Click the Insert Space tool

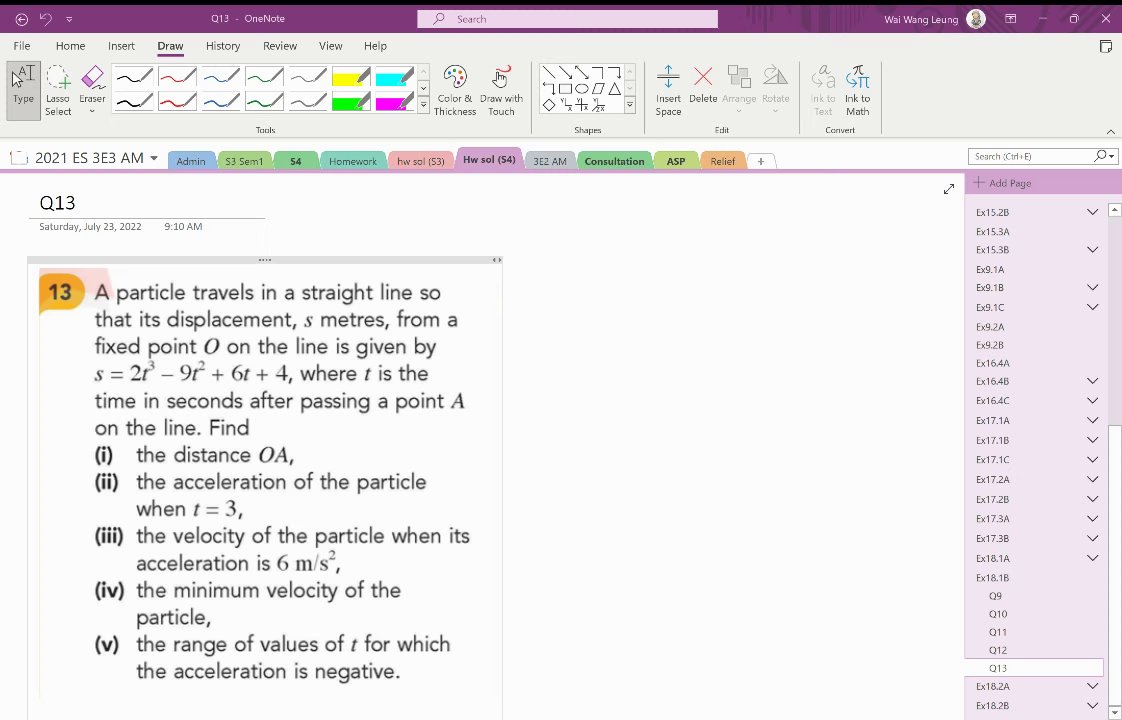coord(668,90)
